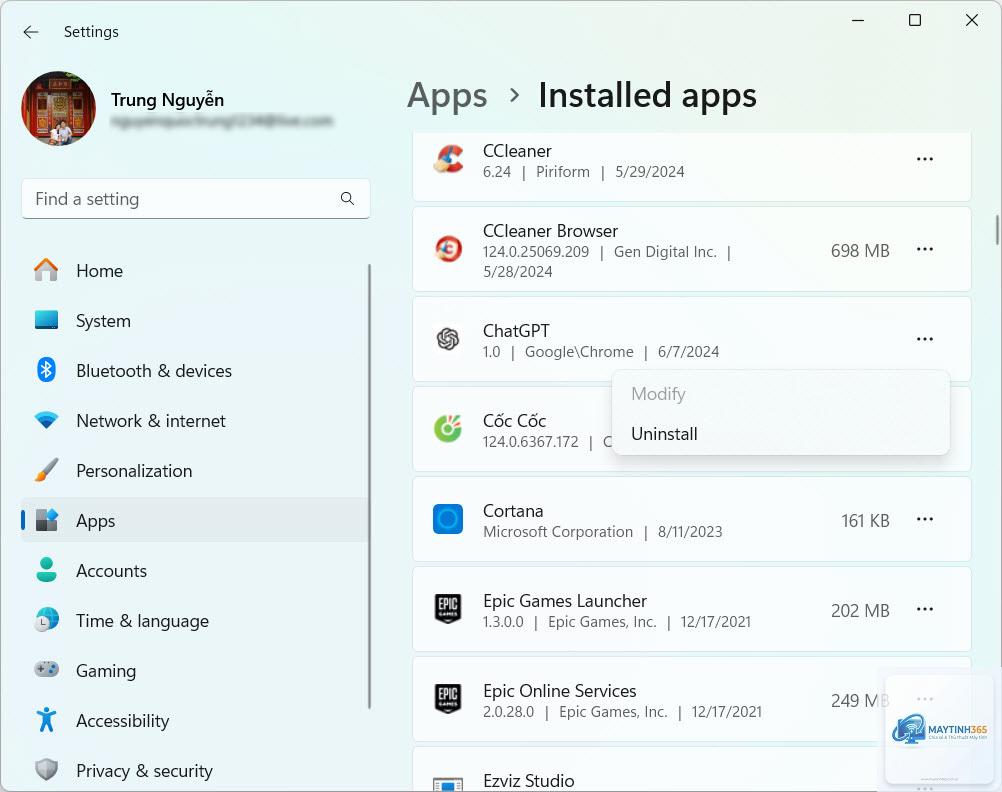The height and width of the screenshot is (792, 1002).
Task: Open more options for Cortana
Action: pos(925,519)
